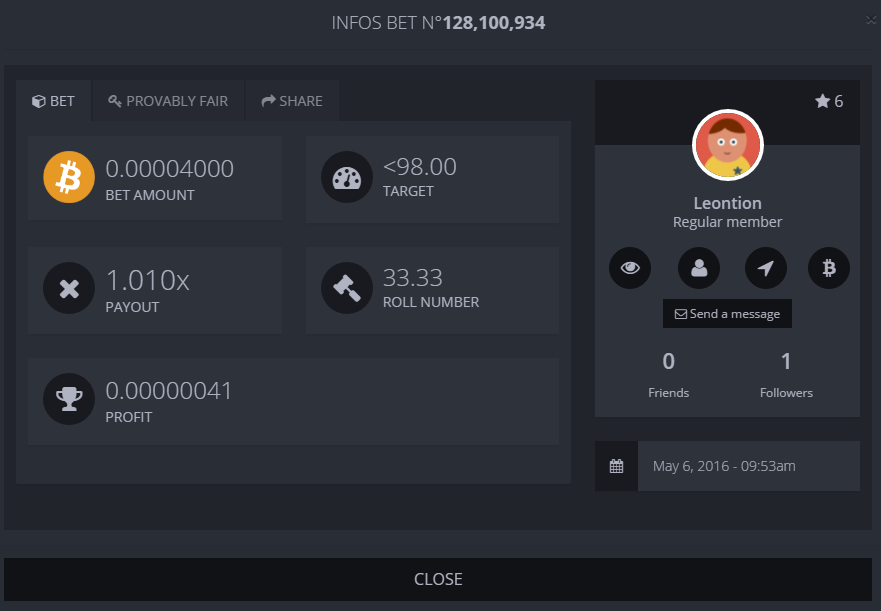Click the orange Bitcoin bet amount icon
Viewport: 881px width, 611px height.
click(69, 177)
